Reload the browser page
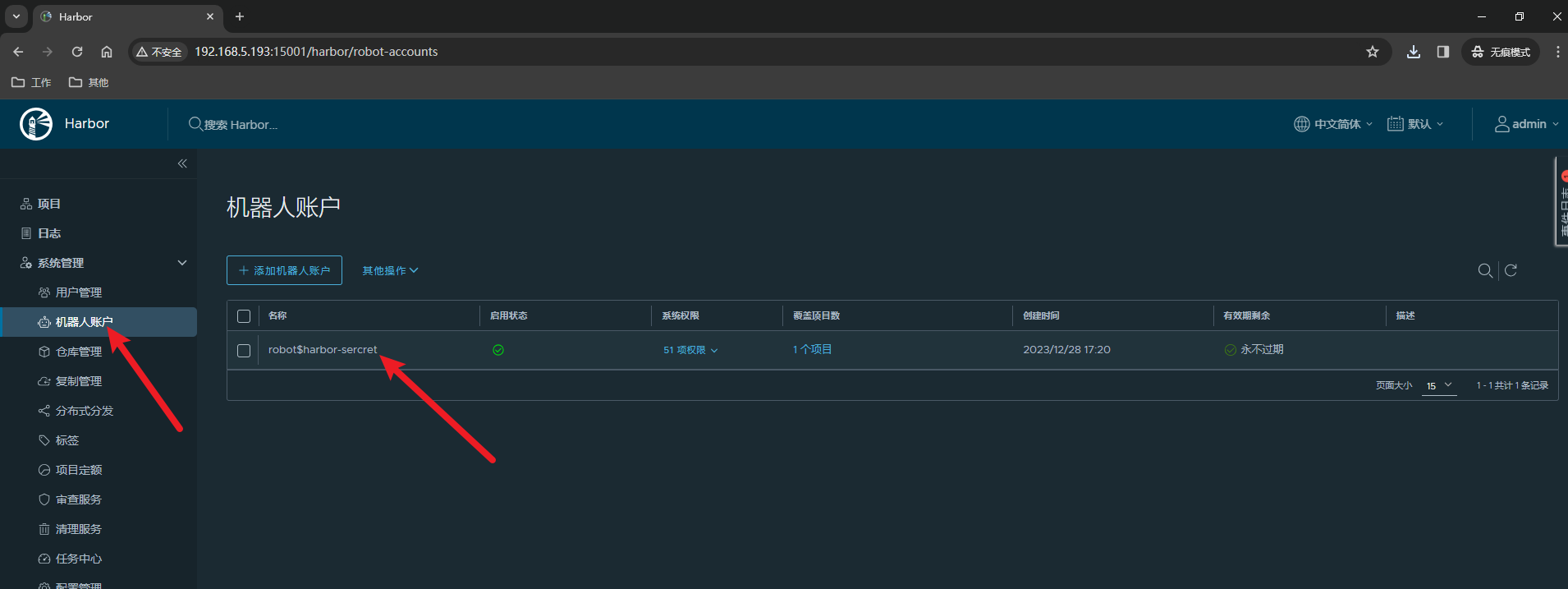Screen dimensions: 1568x589 pyautogui.click(x=77, y=52)
